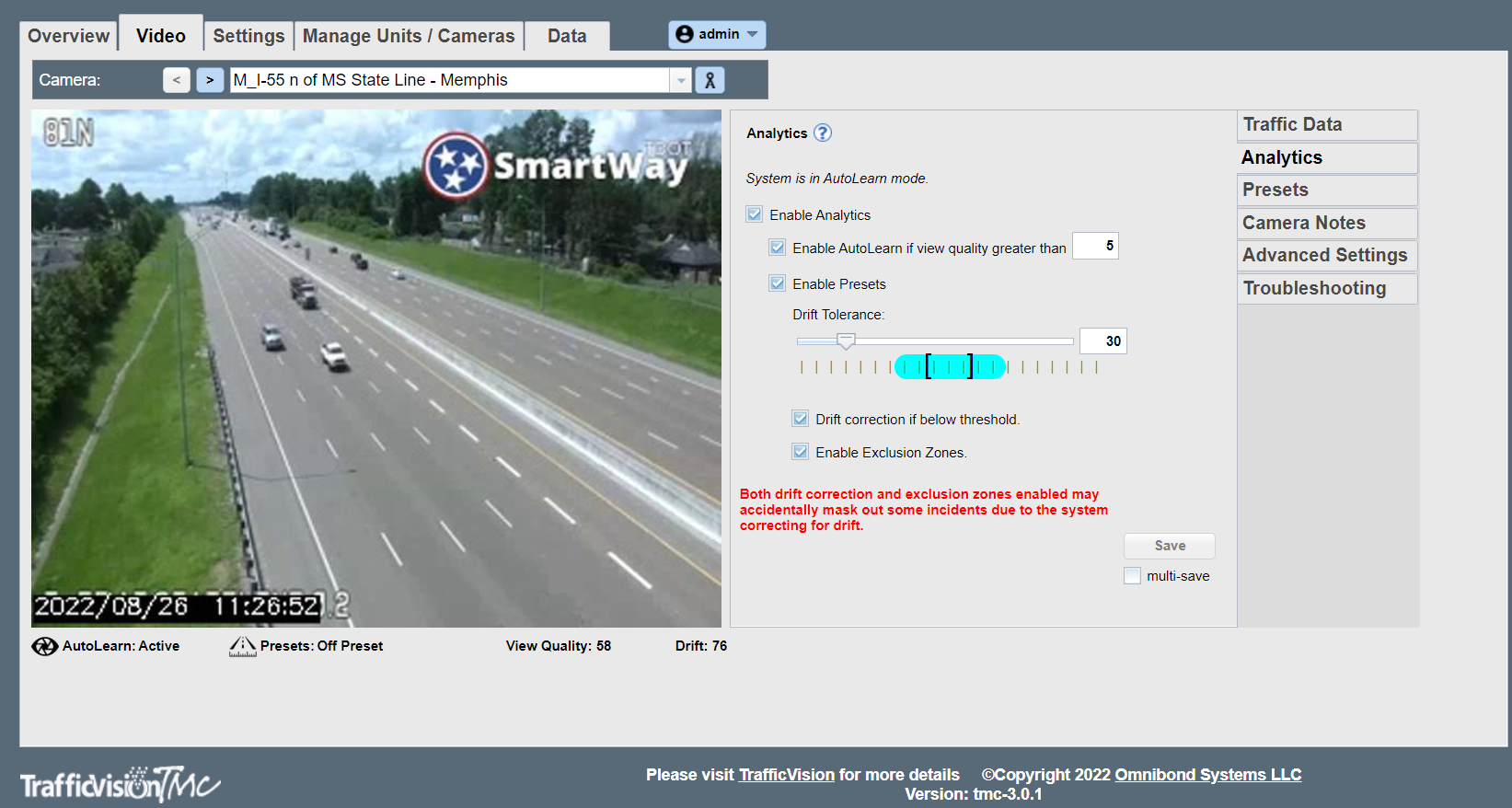Open the Analytics help question-mark icon

(x=823, y=133)
